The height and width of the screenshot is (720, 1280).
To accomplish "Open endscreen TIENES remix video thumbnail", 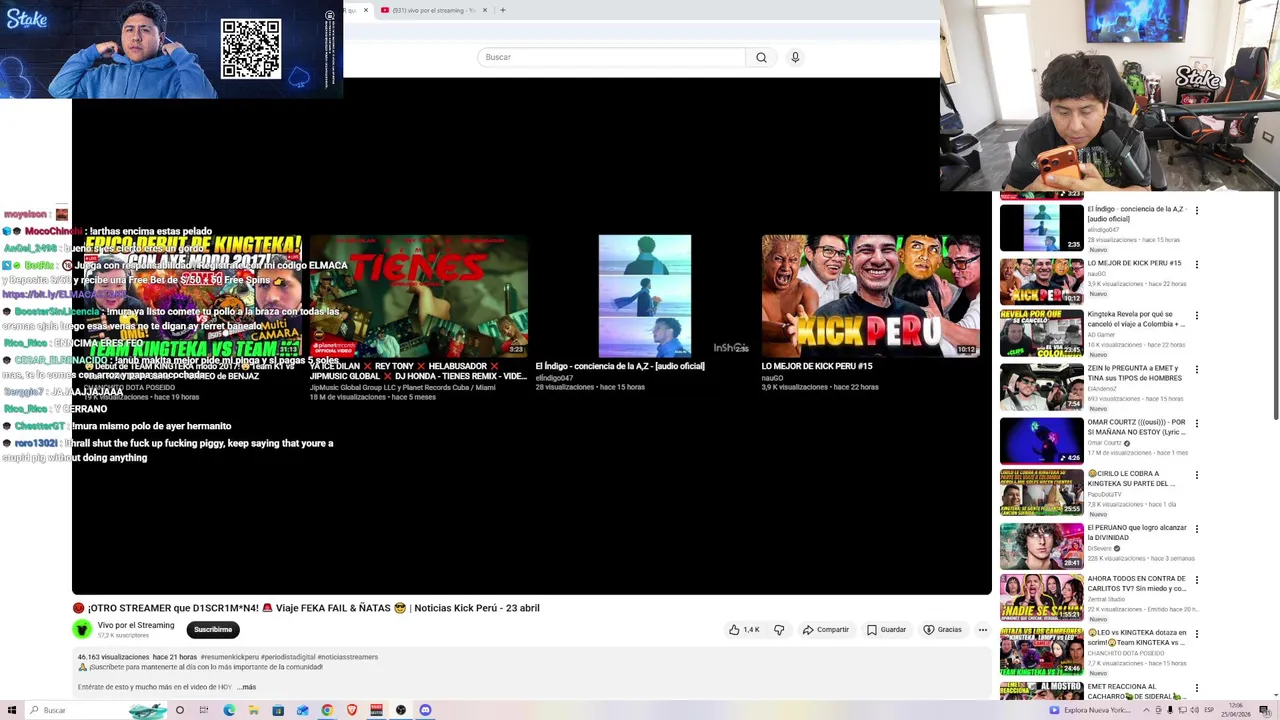I will pyautogui.click(x=418, y=296).
